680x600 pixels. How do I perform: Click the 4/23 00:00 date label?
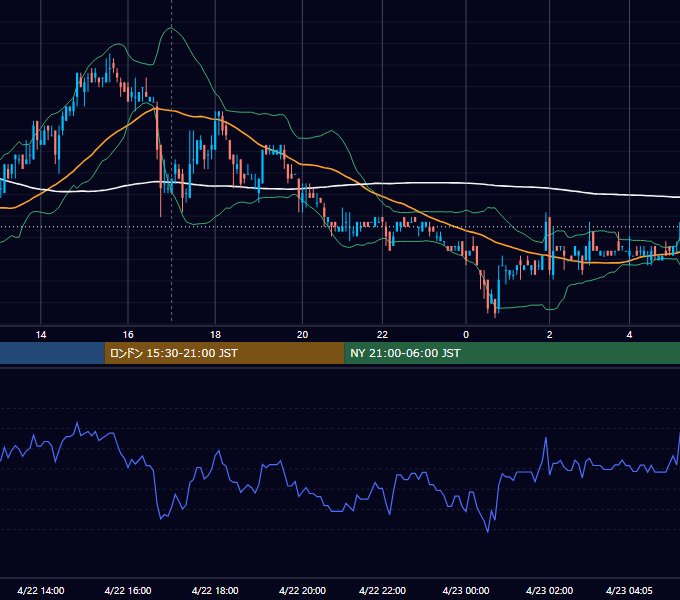click(x=466, y=590)
